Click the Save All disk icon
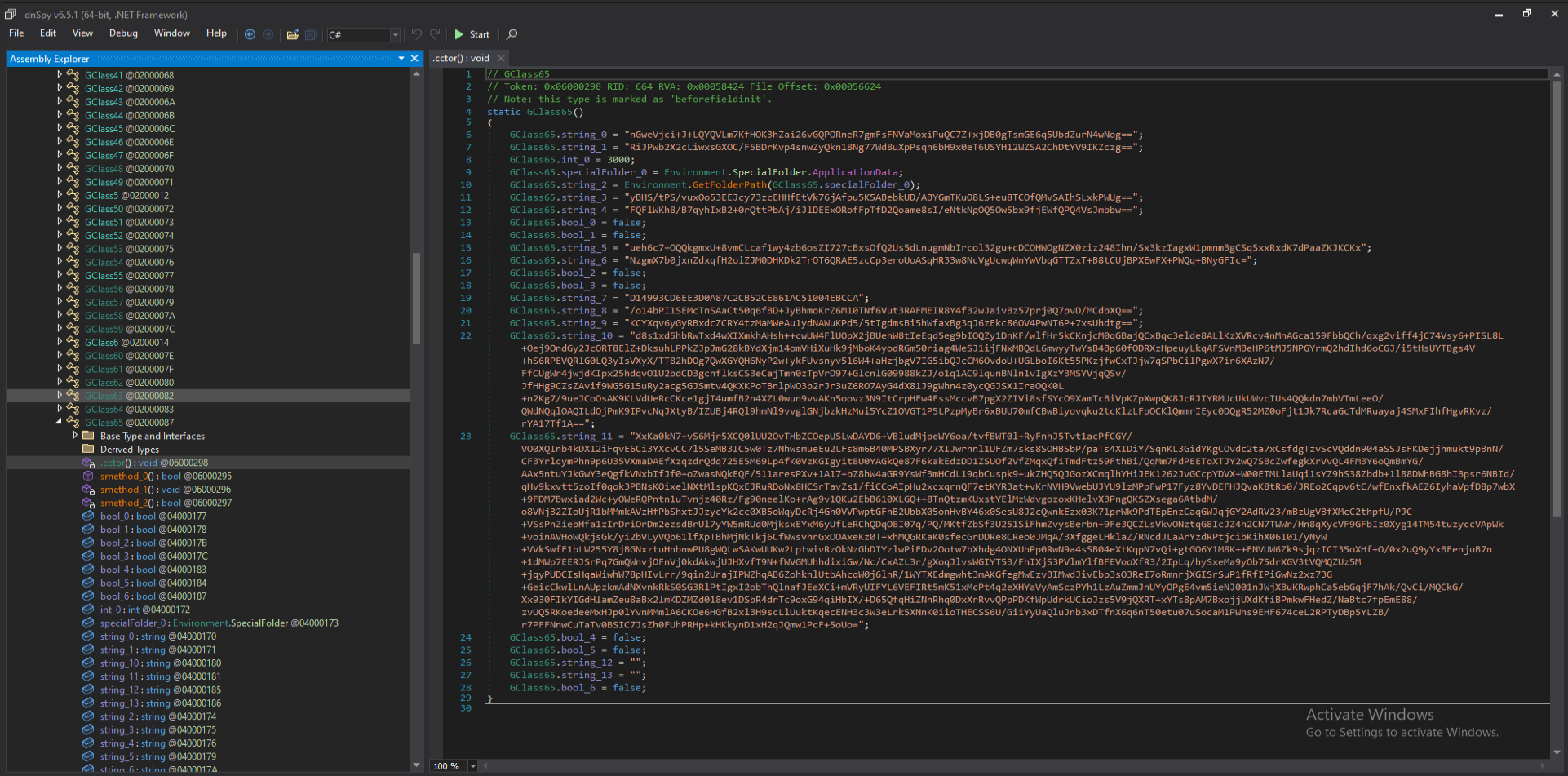 [x=311, y=34]
